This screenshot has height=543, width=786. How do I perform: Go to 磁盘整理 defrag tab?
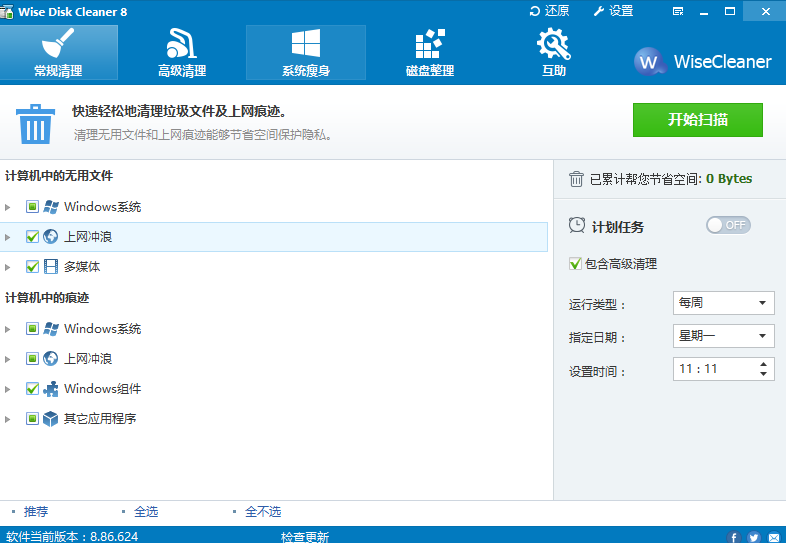point(430,53)
